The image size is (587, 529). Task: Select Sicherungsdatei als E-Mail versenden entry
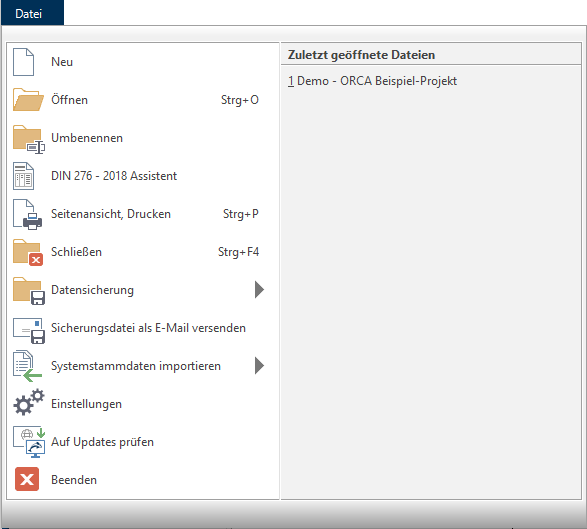pos(143,328)
